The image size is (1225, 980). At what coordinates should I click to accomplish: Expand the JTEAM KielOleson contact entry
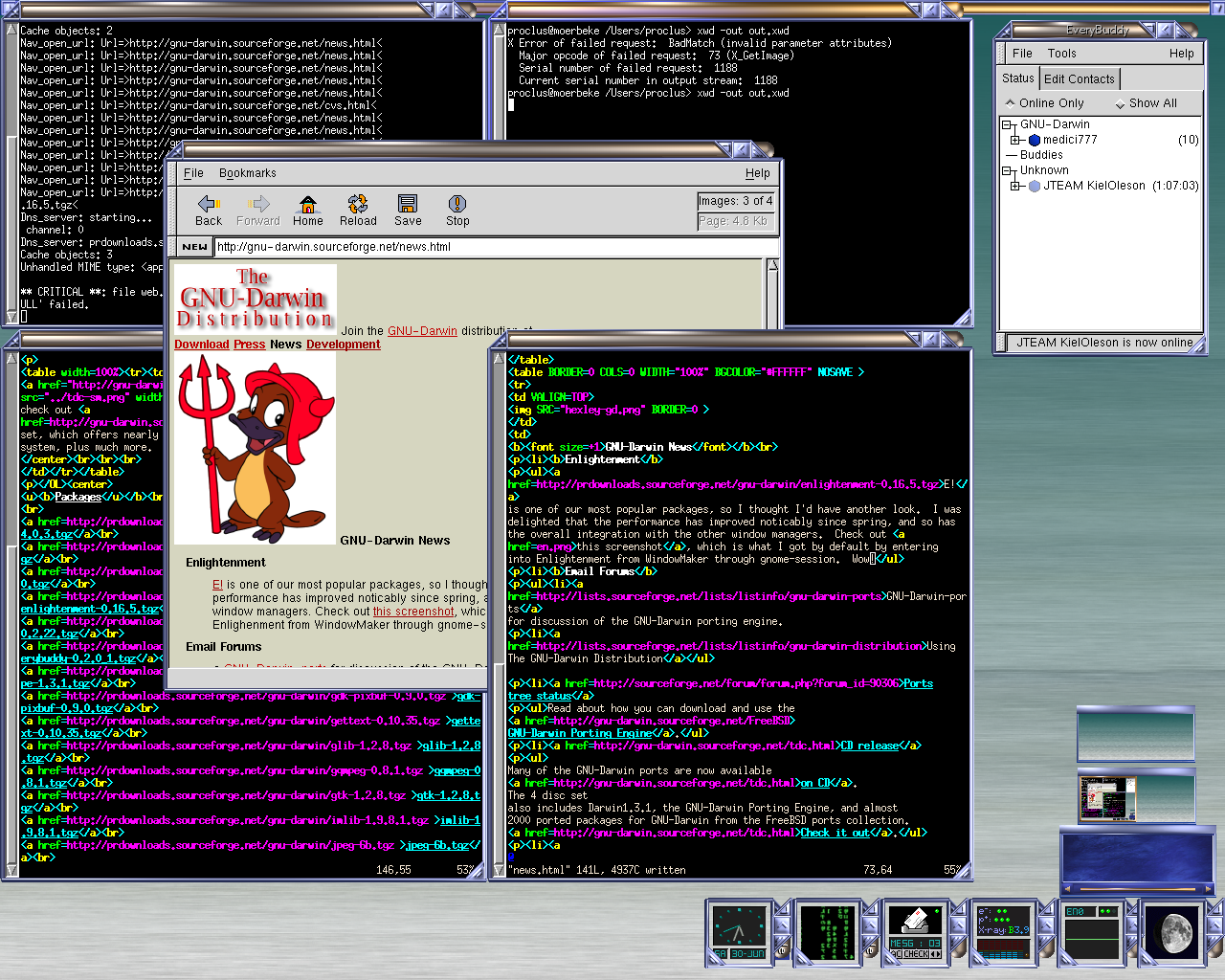coord(1015,186)
